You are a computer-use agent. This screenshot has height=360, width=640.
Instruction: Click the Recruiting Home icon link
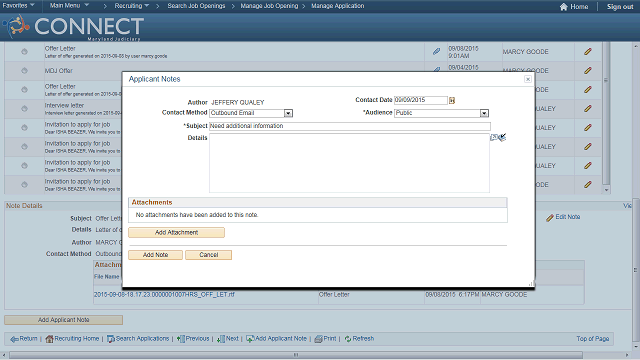click(49, 339)
